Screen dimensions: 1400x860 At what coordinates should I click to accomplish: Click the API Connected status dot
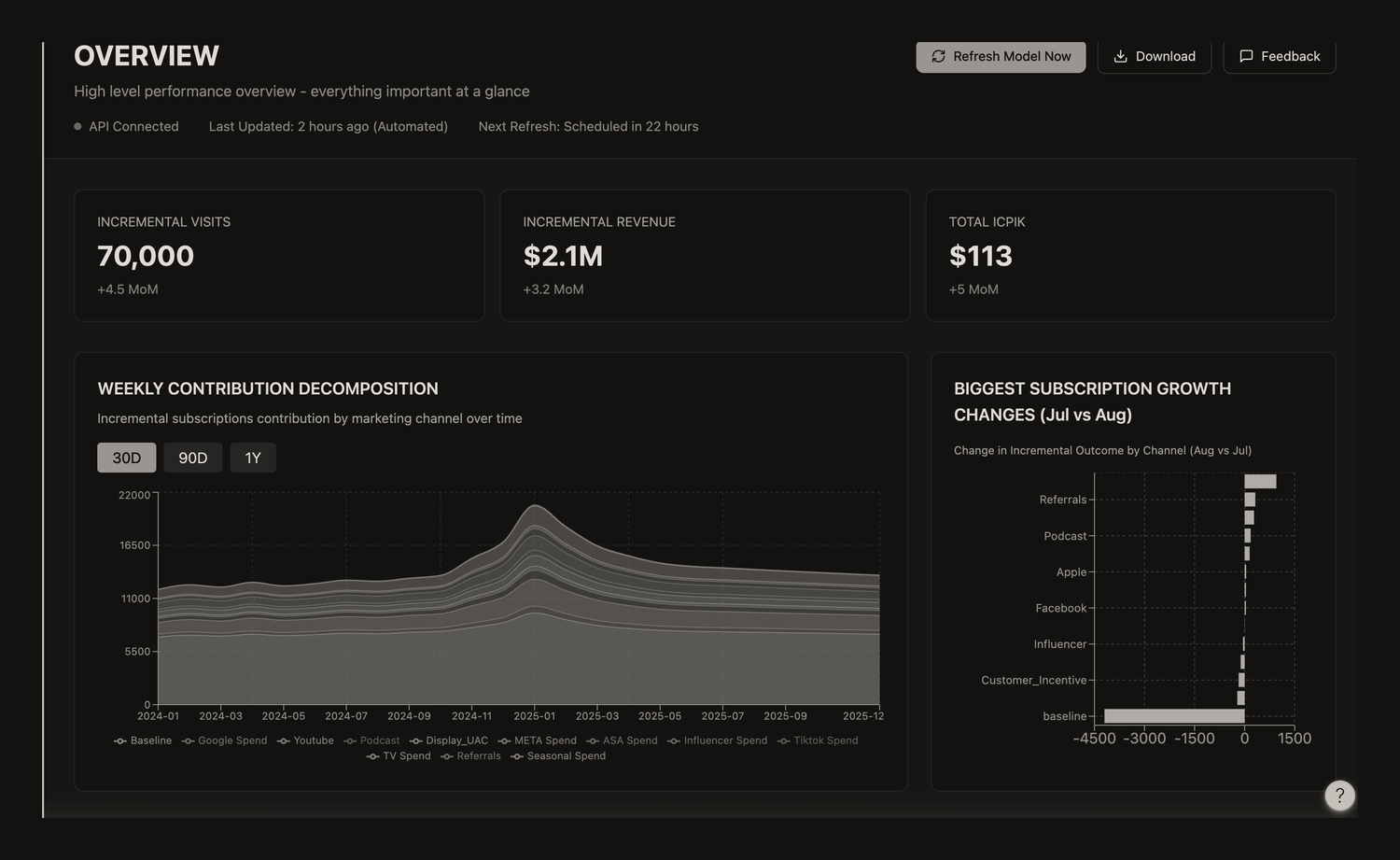(x=77, y=126)
